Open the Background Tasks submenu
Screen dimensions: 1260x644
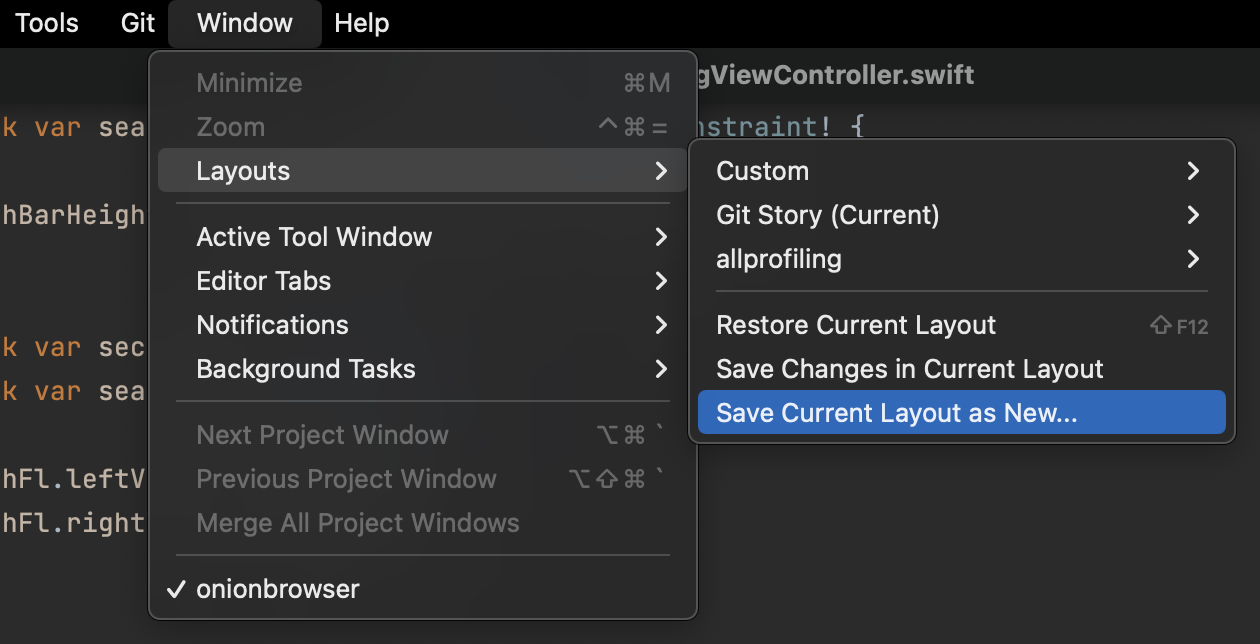point(422,369)
